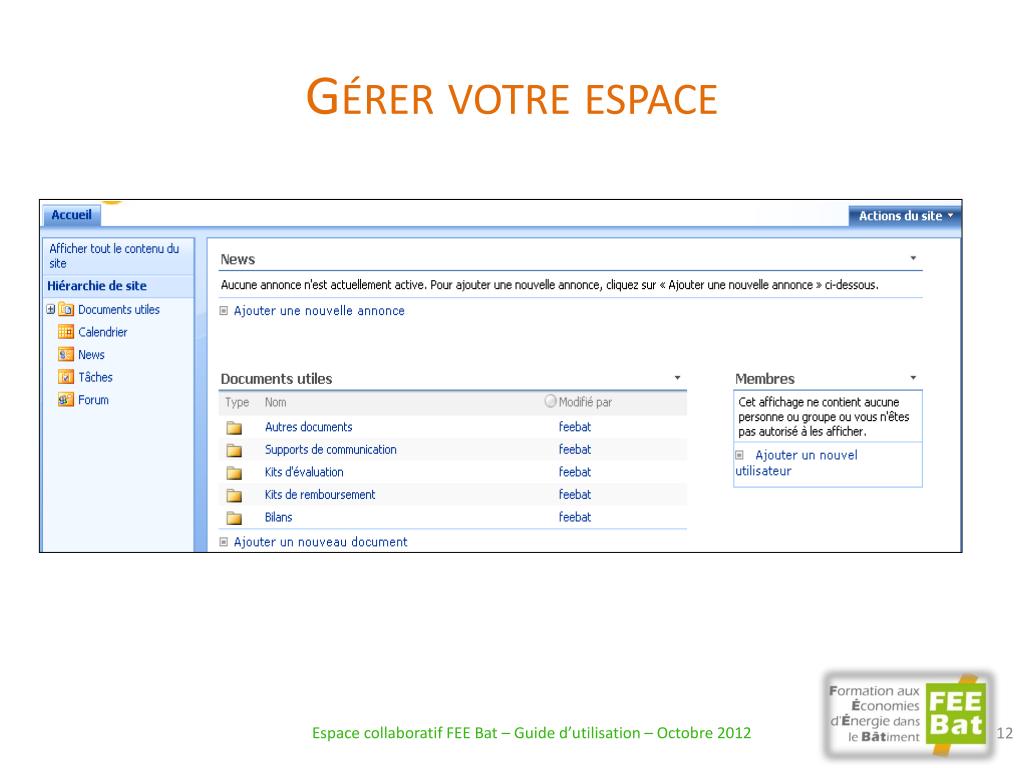The height and width of the screenshot is (768, 1024).
Task: Click the Autres documents folder icon
Action: (x=234, y=428)
